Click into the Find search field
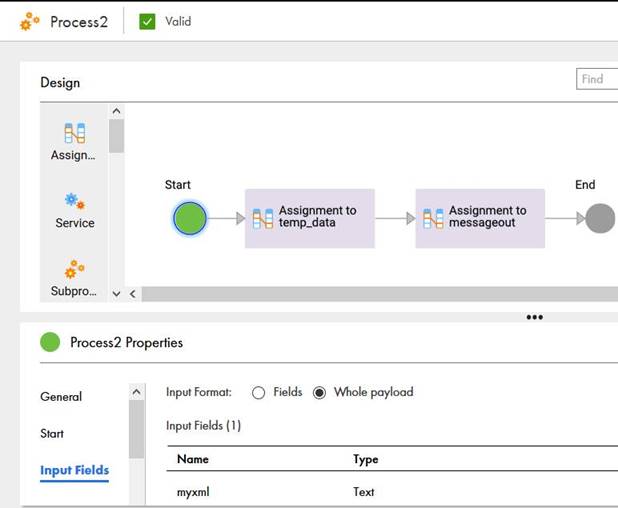This screenshot has width=618, height=508. [597, 79]
